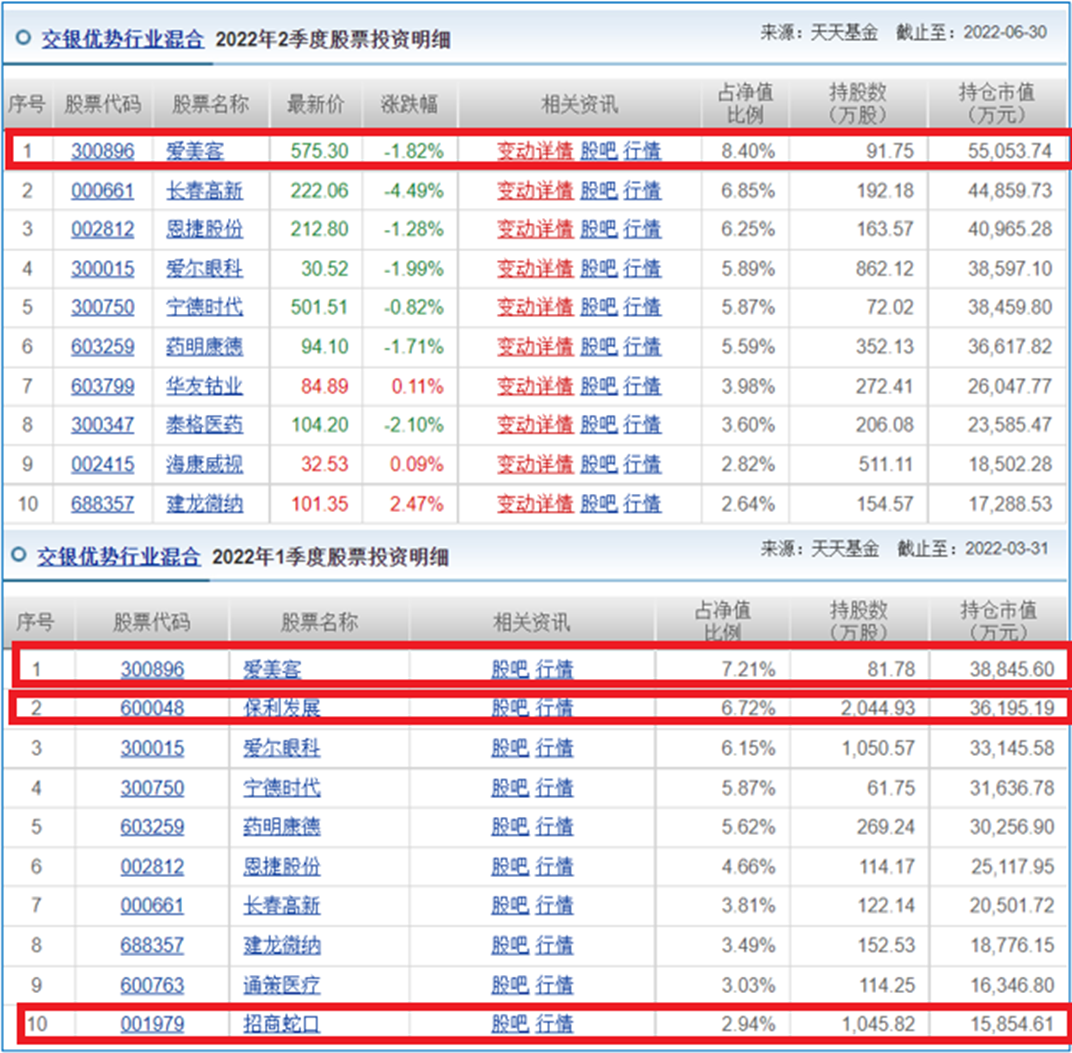Open 变动详情 for 建龙微纳 row
Screen dimensions: 1072x1053
[x=535, y=504]
